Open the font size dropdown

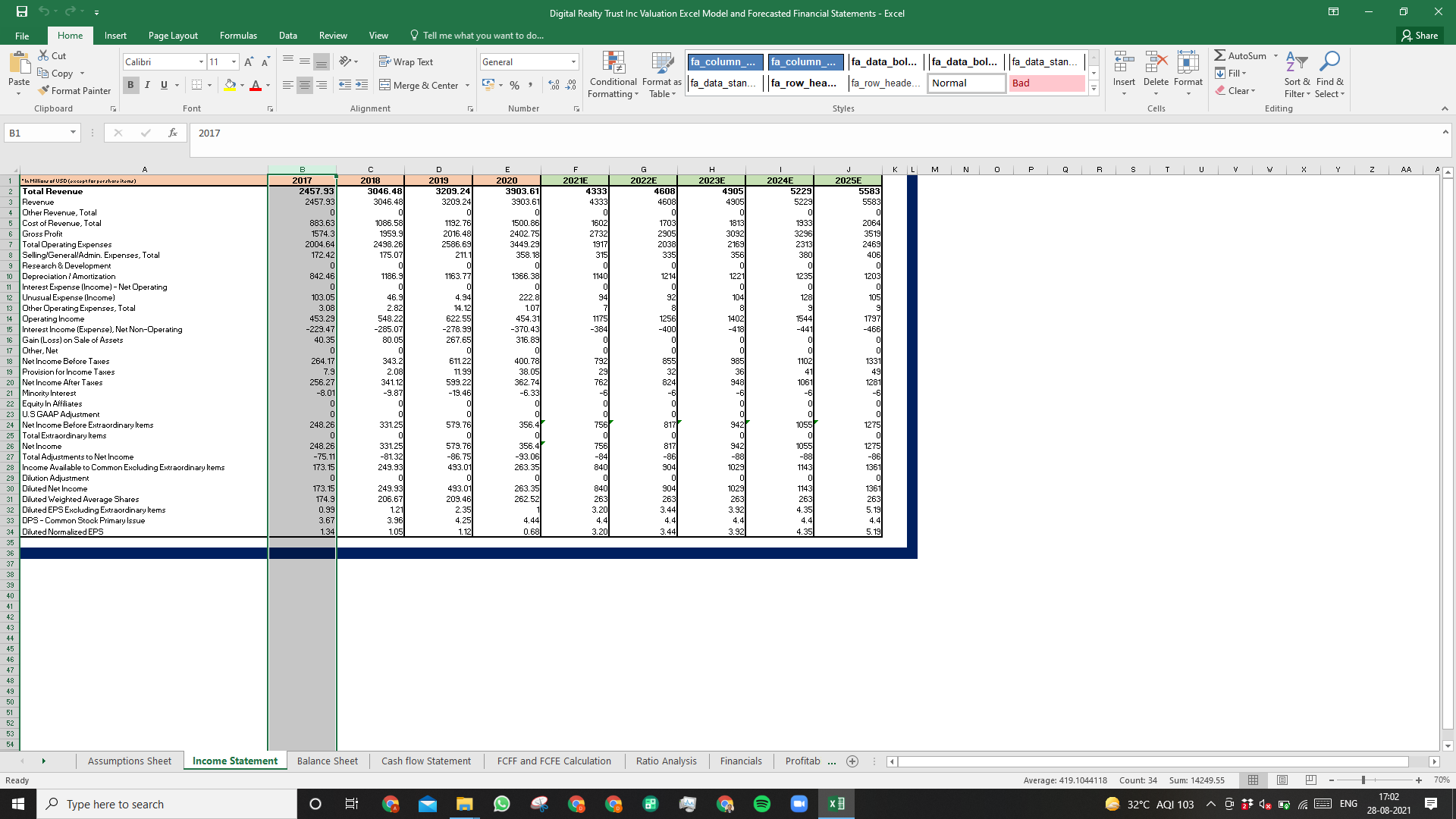(234, 62)
